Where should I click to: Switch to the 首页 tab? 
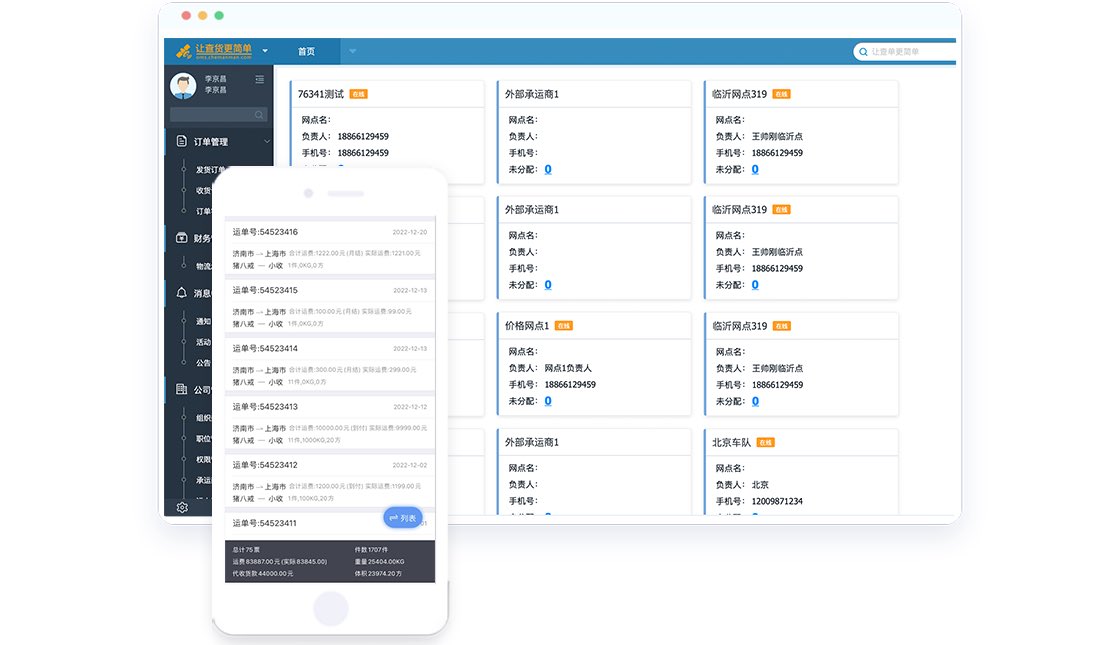[306, 51]
